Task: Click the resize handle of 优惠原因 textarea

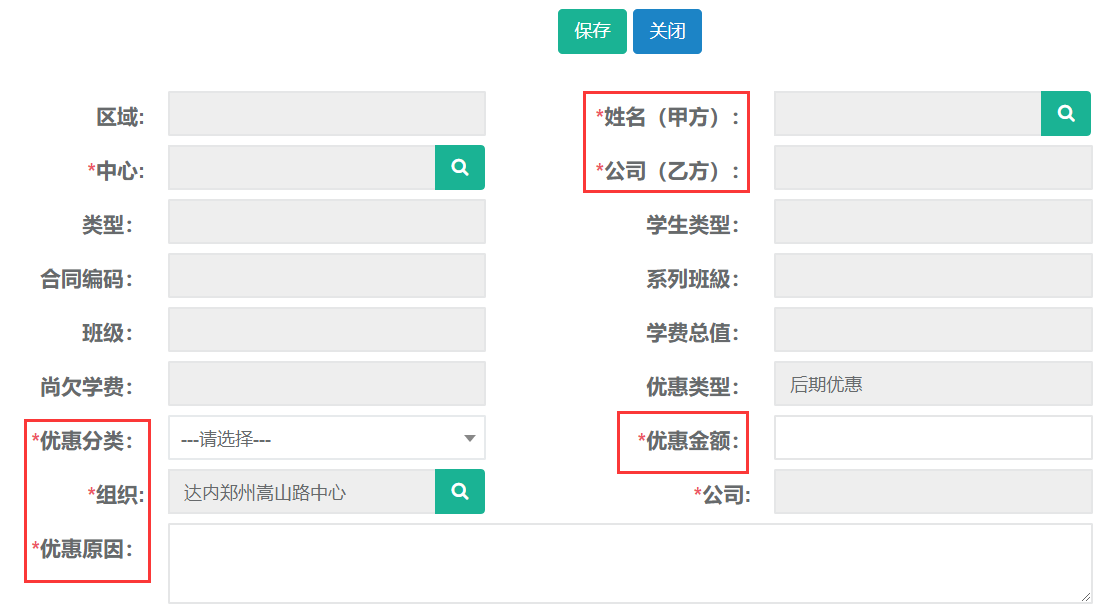Action: pos(1086,596)
